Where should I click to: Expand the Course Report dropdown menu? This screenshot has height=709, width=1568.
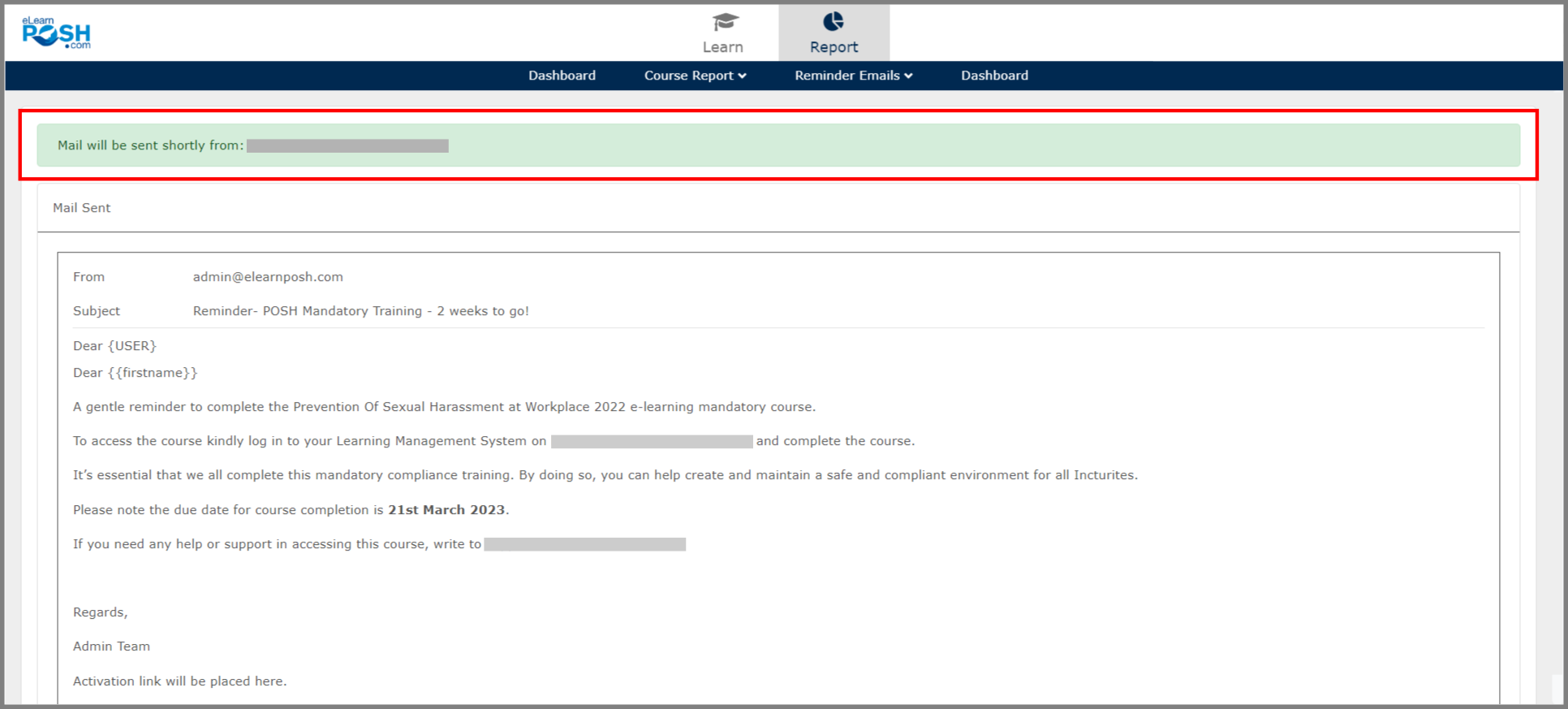[x=688, y=76]
